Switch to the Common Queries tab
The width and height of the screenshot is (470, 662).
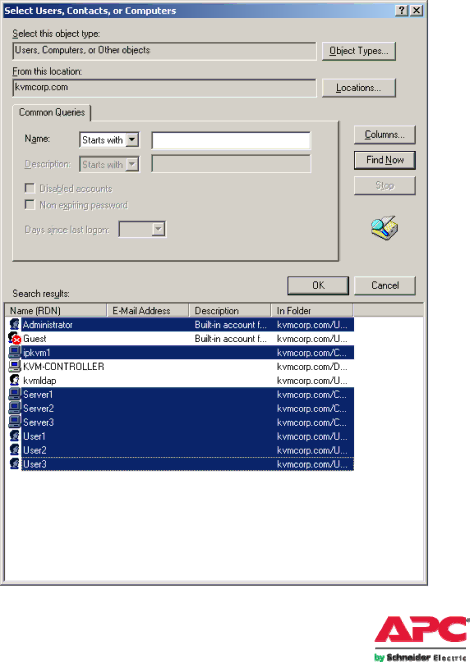pyautogui.click(x=52, y=112)
